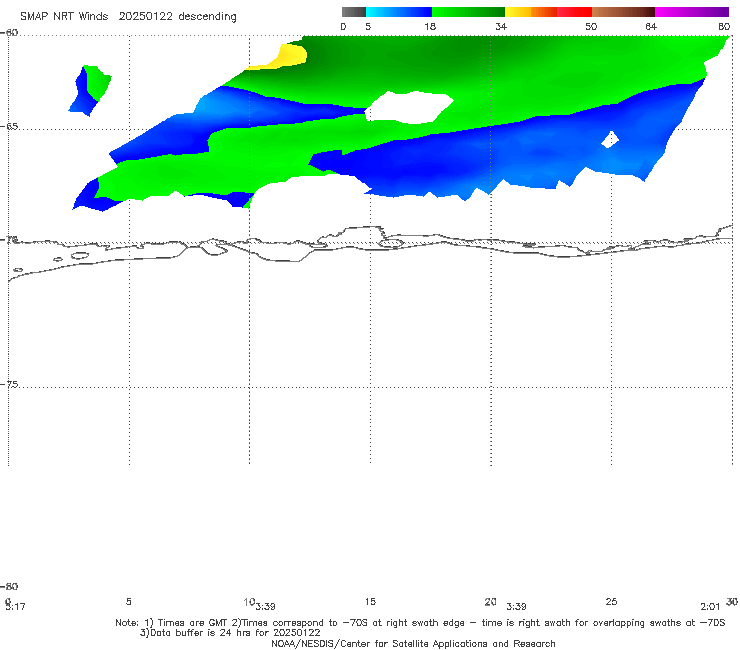Click the latitude label '-65'
The width and height of the screenshot is (740, 650).
(9, 127)
